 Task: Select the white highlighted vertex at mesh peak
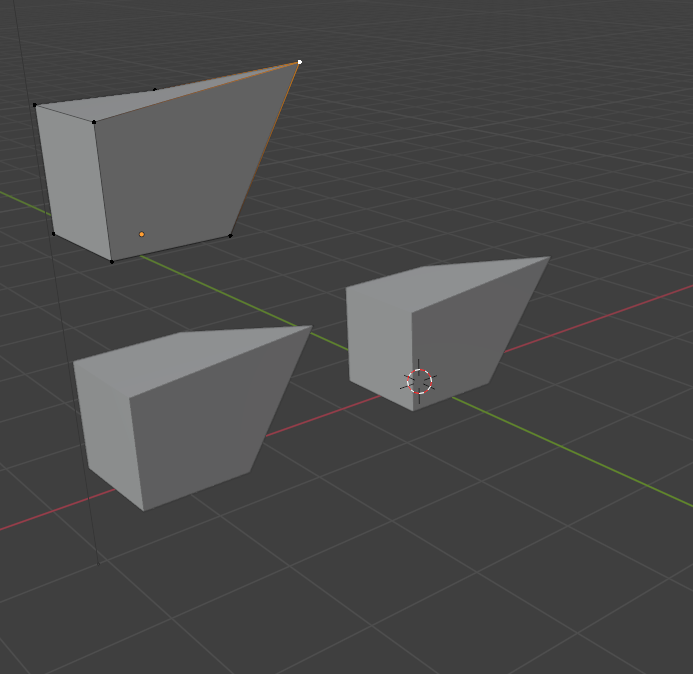tap(300, 62)
